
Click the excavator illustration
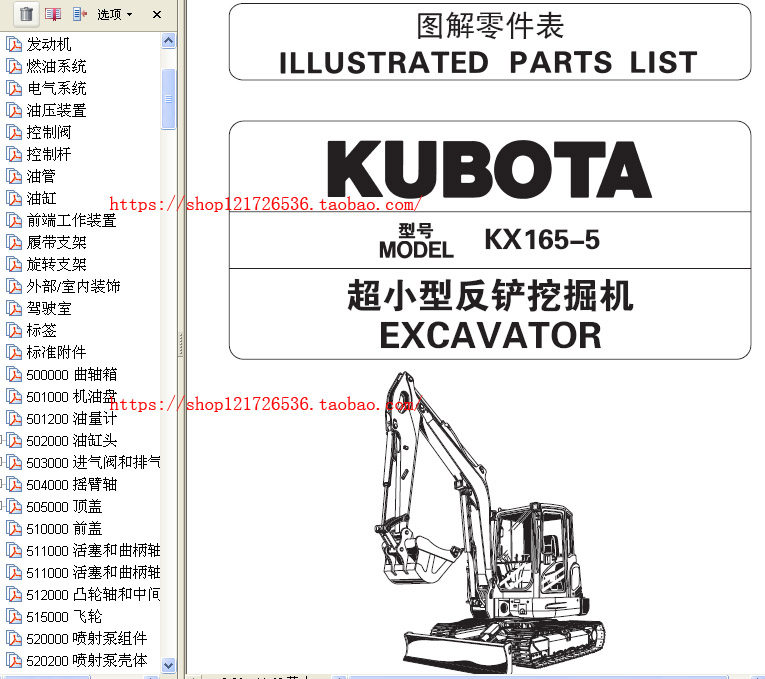pyautogui.click(x=490, y=522)
